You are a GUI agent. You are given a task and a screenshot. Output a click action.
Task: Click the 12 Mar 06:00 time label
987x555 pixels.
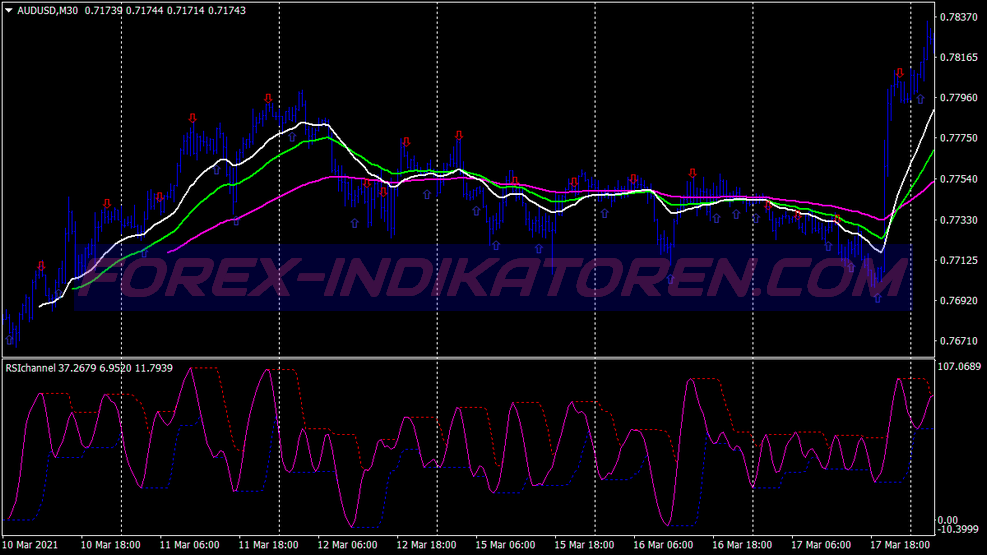tap(347, 545)
